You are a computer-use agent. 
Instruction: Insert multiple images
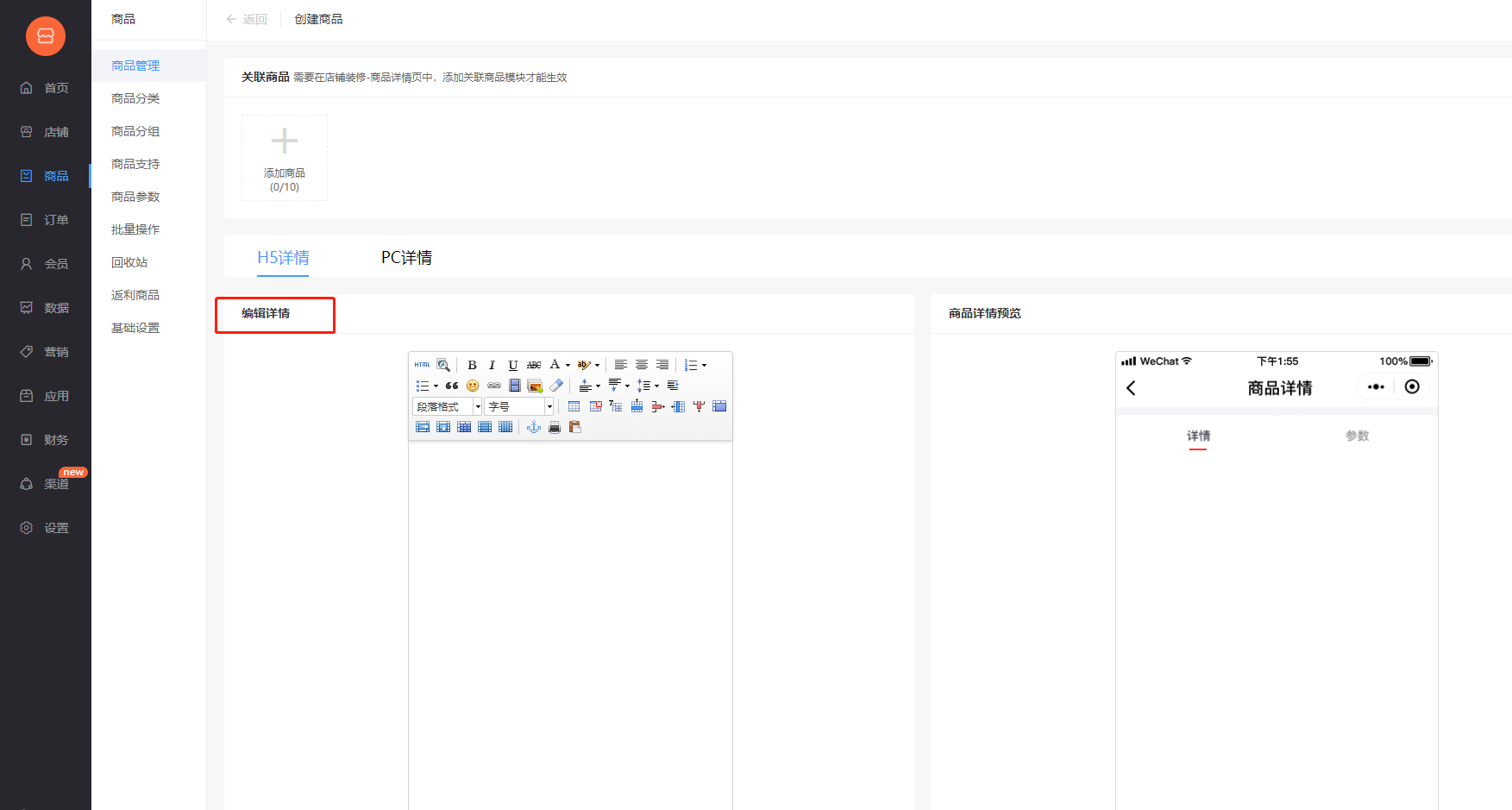535,386
